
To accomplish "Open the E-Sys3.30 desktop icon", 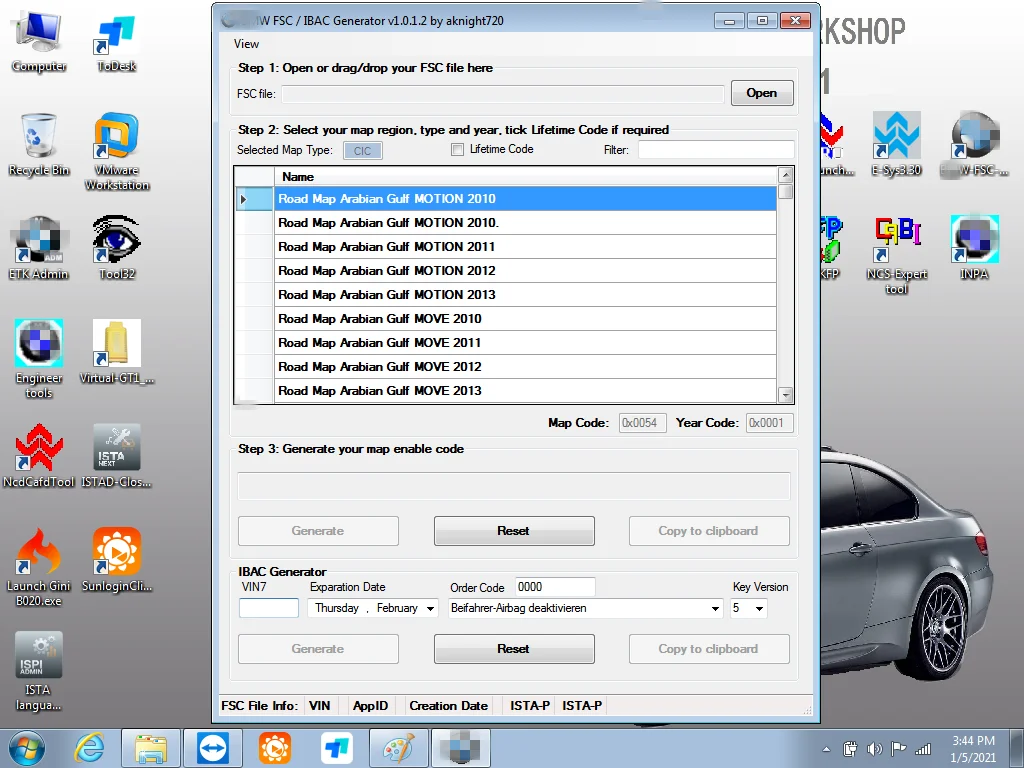I will click(896, 144).
